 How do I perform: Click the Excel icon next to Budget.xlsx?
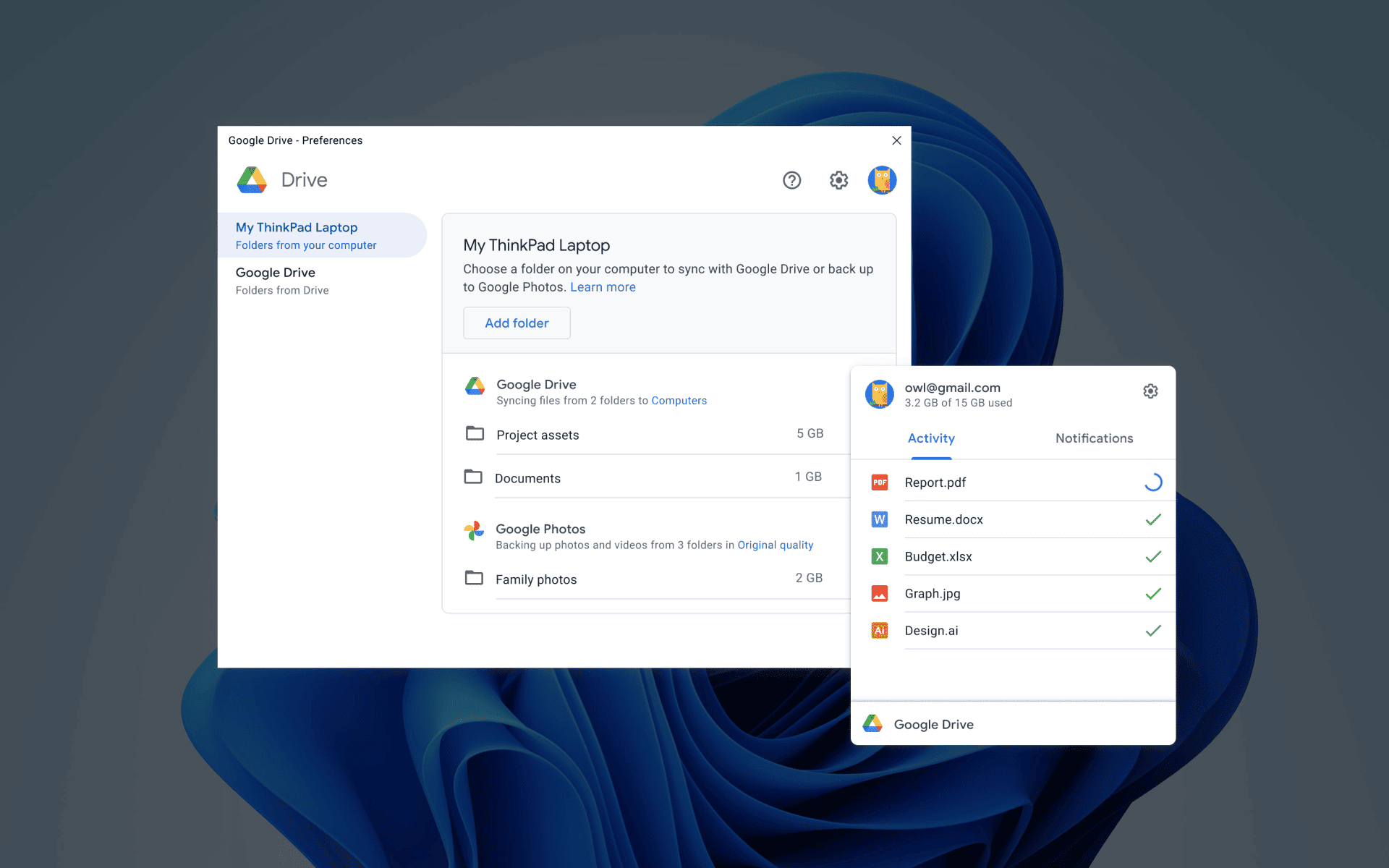880,556
